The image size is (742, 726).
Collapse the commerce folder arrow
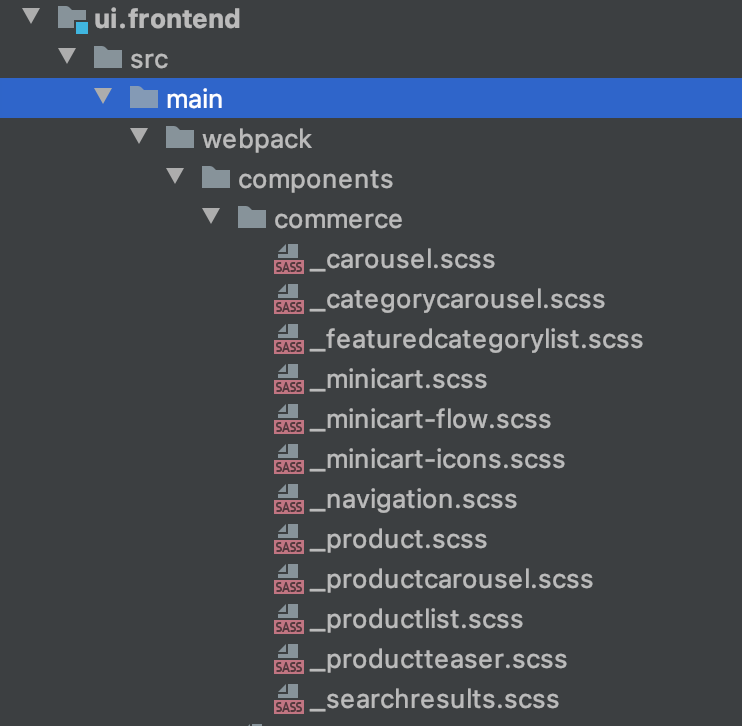211,216
